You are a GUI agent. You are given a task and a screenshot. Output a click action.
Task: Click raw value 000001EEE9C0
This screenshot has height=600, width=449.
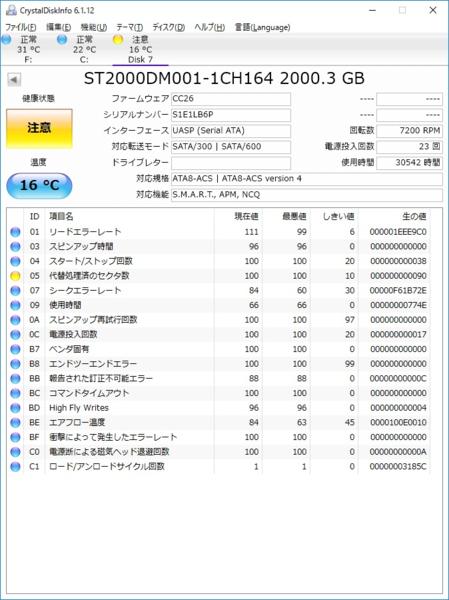(398, 232)
